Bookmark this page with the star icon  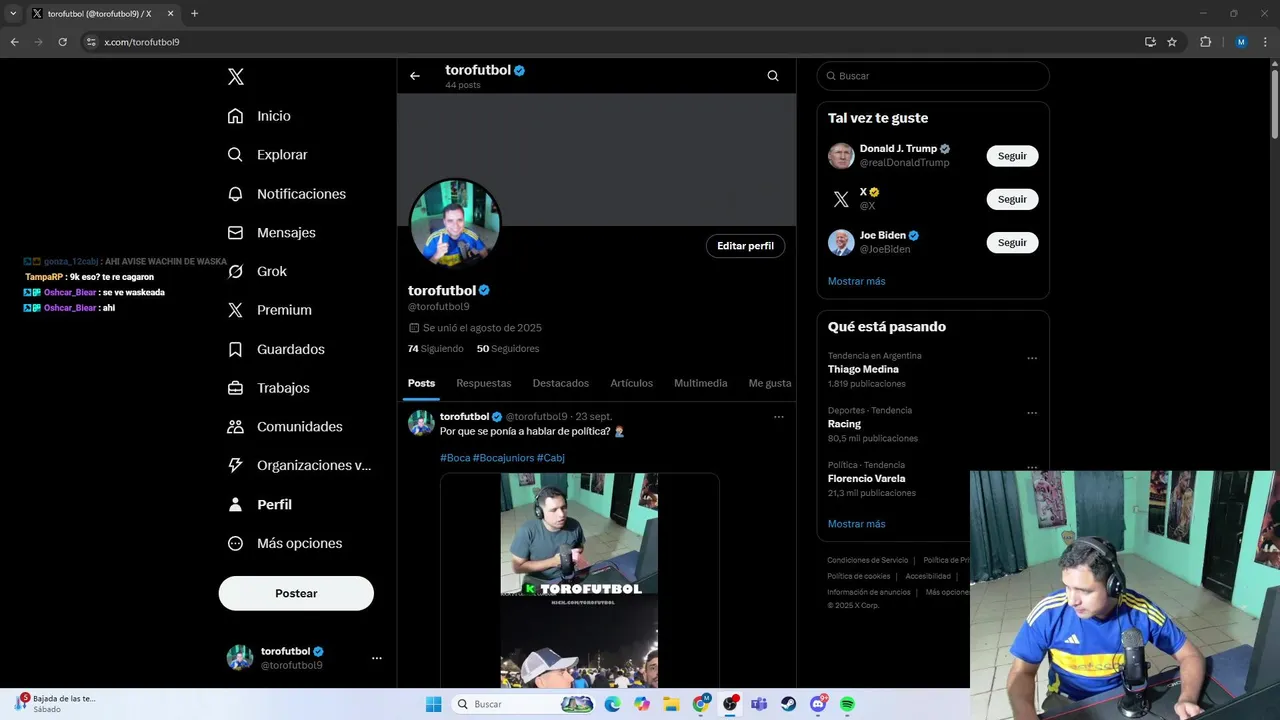[1172, 42]
